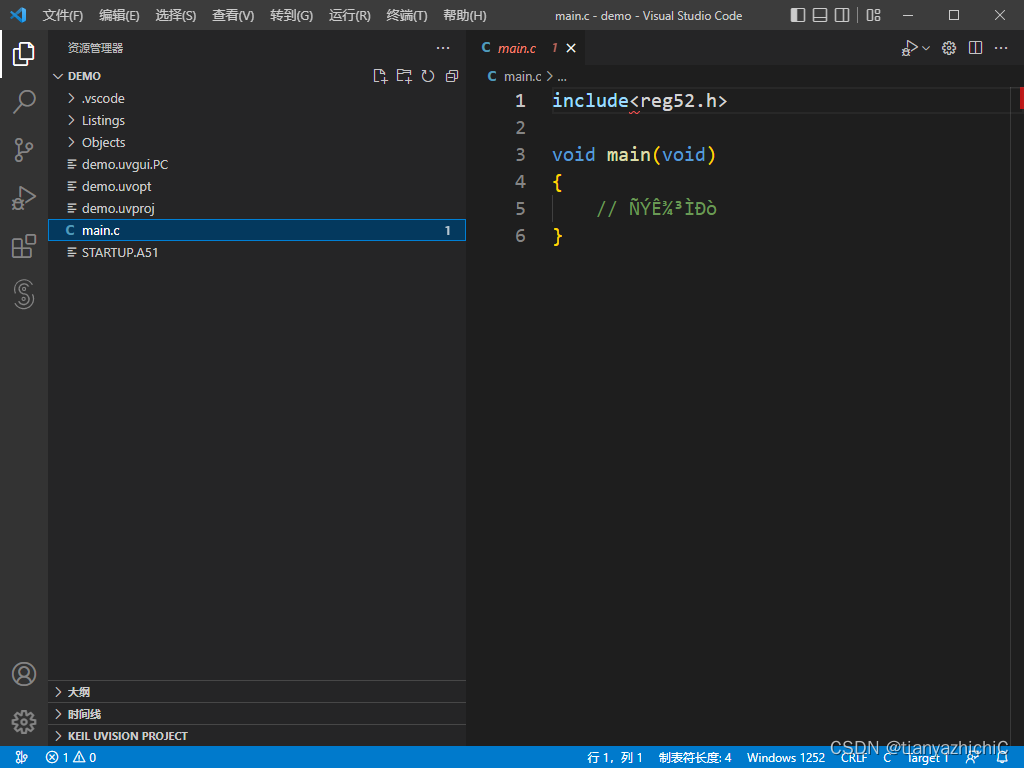
Task: Toggle the primary side bar layout
Action: pos(797,15)
